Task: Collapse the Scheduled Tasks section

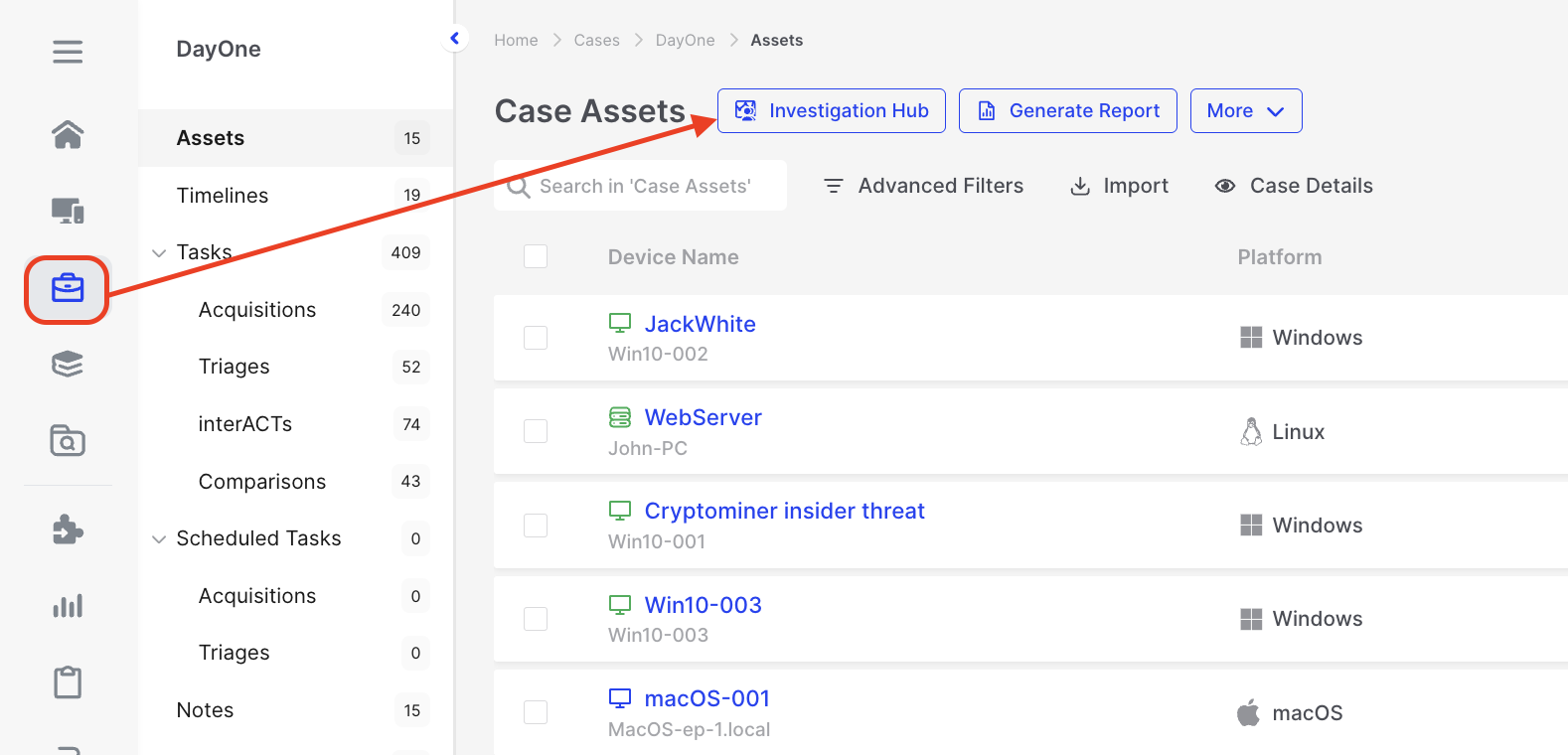Action: click(x=159, y=539)
